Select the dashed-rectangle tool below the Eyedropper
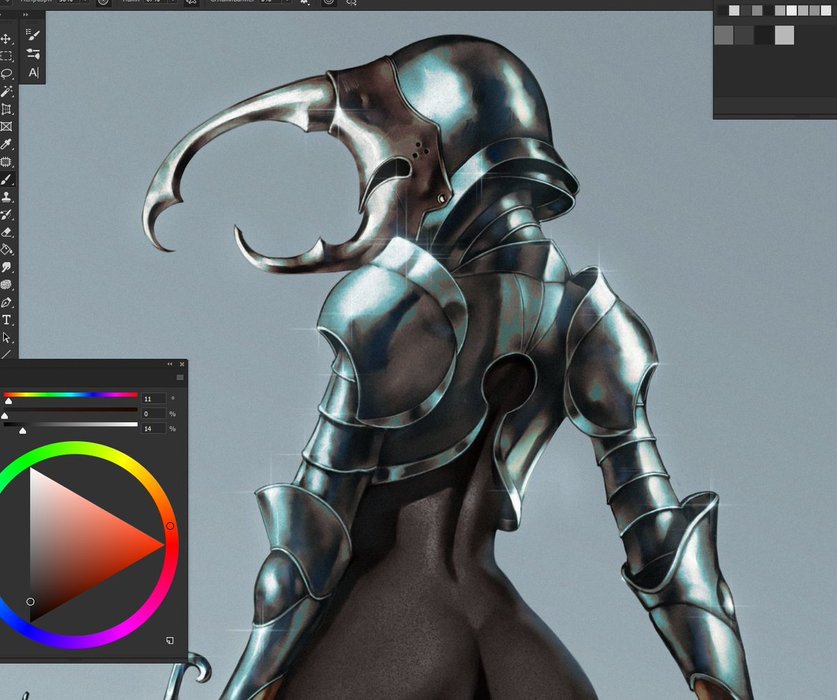 [6, 162]
